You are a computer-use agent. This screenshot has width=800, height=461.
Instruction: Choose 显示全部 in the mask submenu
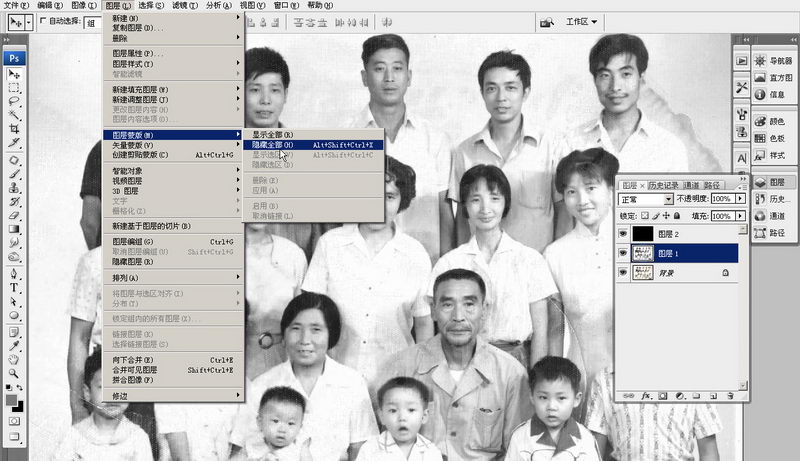tap(313, 135)
